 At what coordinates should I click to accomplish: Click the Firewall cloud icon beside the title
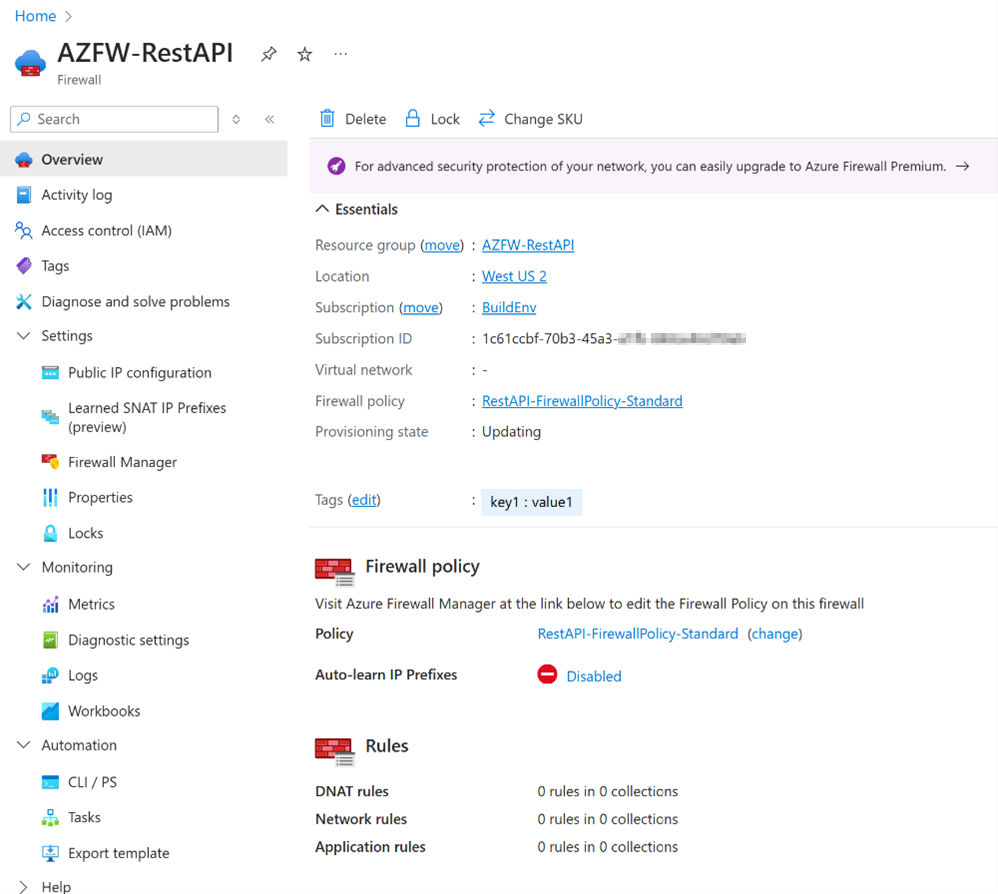31,63
